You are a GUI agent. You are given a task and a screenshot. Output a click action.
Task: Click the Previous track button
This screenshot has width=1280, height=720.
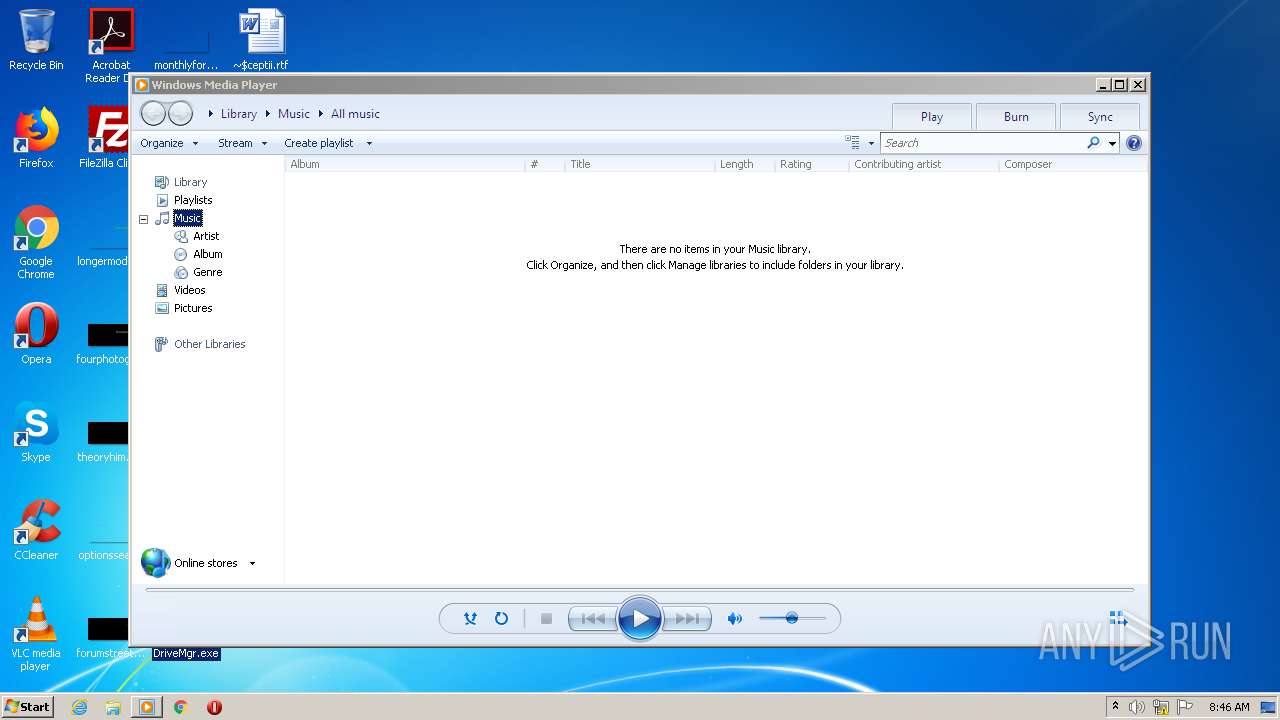coord(592,619)
